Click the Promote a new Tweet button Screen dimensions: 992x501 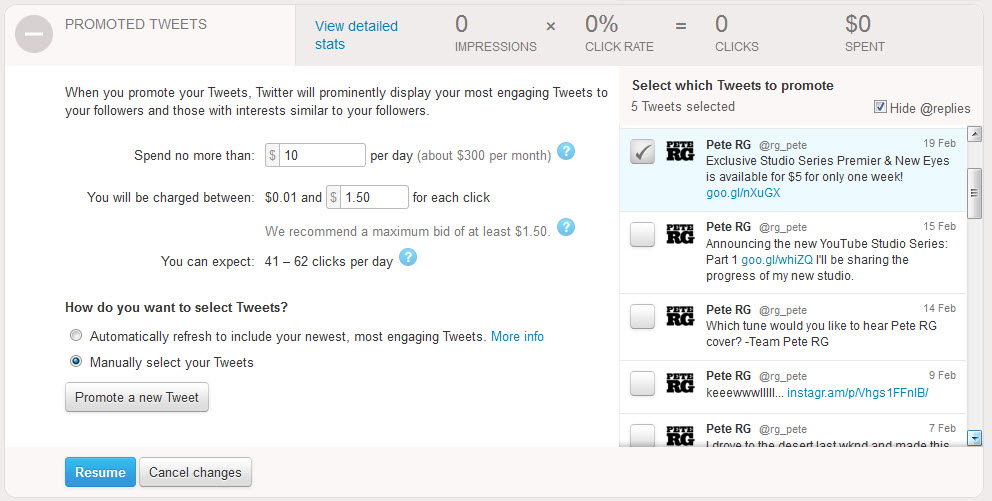pyautogui.click(x=137, y=397)
